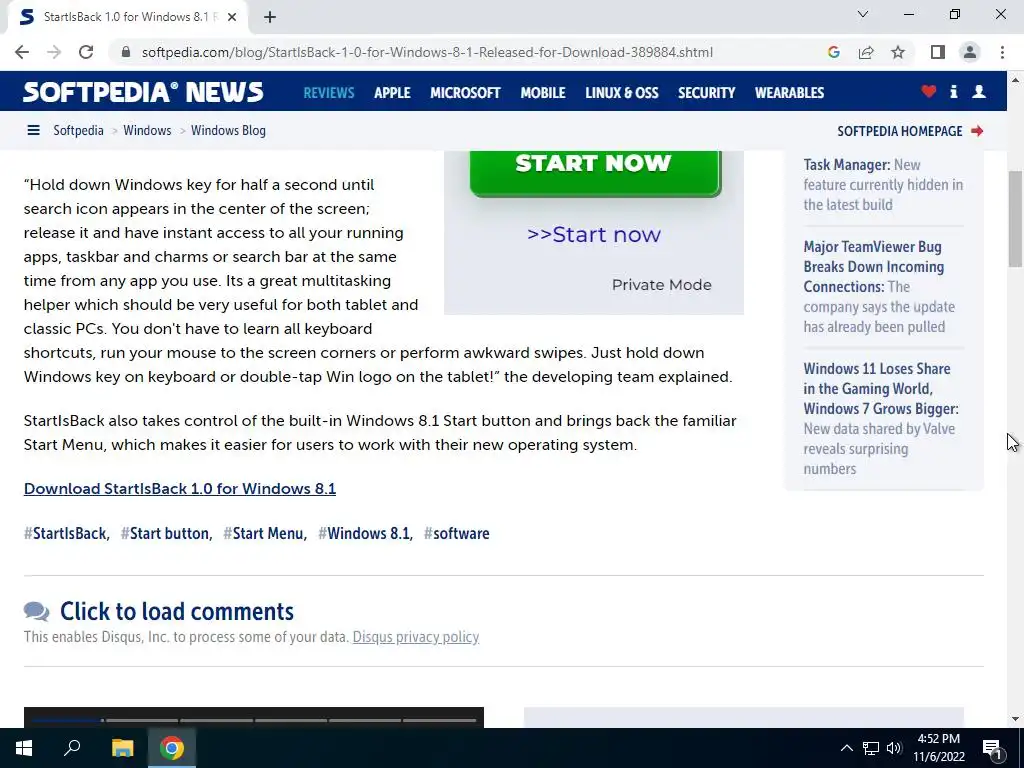Image resolution: width=1024 pixels, height=768 pixels.
Task: Open network status tray icon
Action: [x=871, y=748]
